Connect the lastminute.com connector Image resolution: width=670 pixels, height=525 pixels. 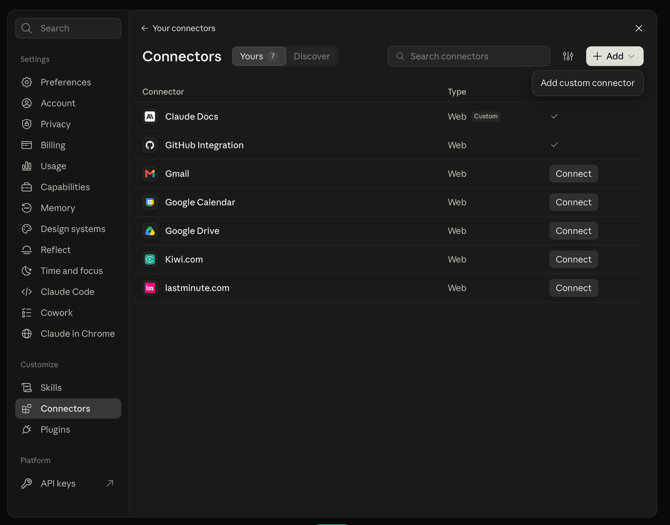pyautogui.click(x=573, y=288)
